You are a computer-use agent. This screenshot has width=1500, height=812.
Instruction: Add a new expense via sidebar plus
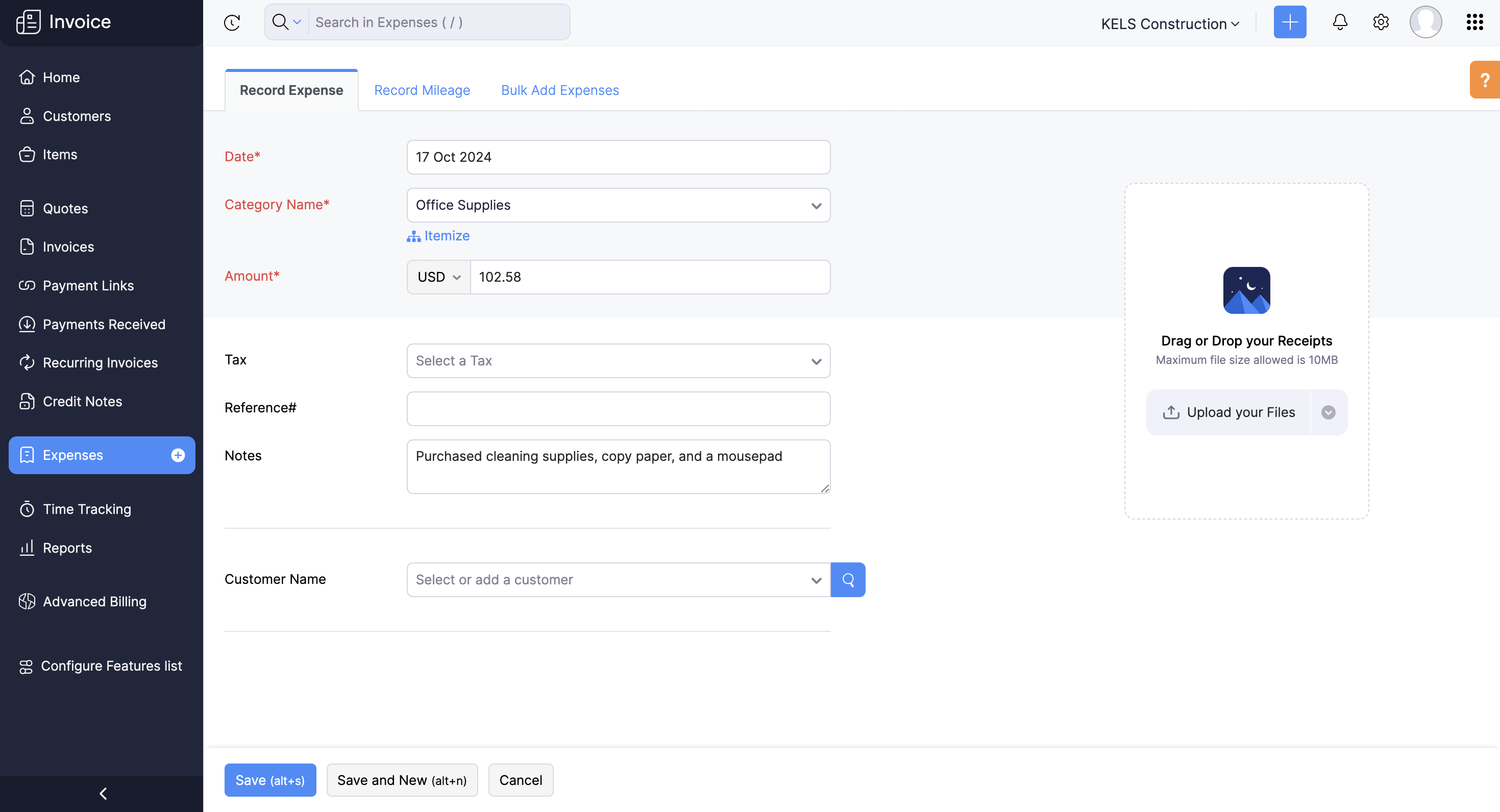(178, 455)
